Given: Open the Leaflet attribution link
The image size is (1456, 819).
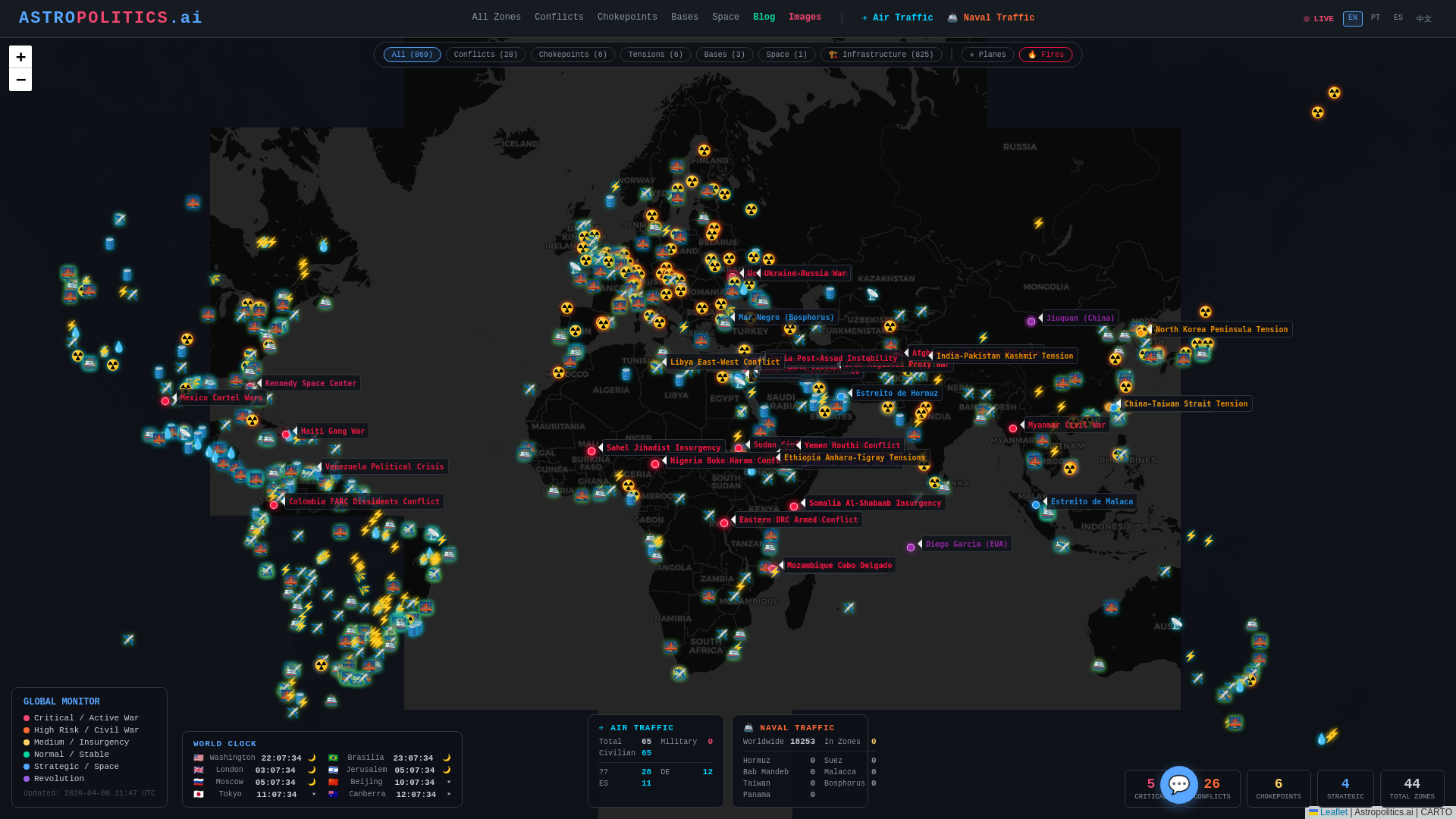Looking at the screenshot, I should [x=1333, y=812].
